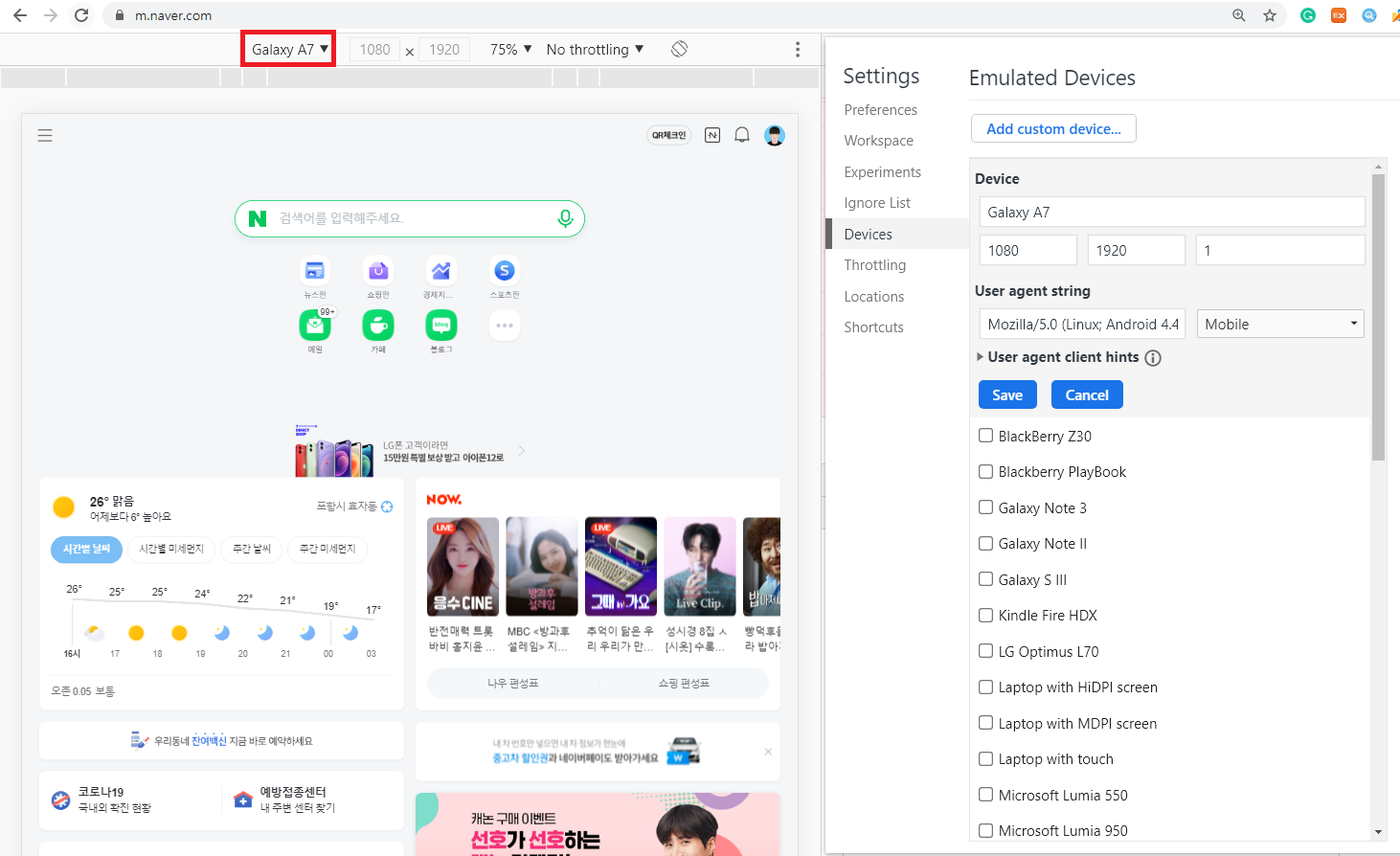The height and width of the screenshot is (856, 1400).
Task: Open the 카페 cafe shortcut icon
Action: [378, 326]
